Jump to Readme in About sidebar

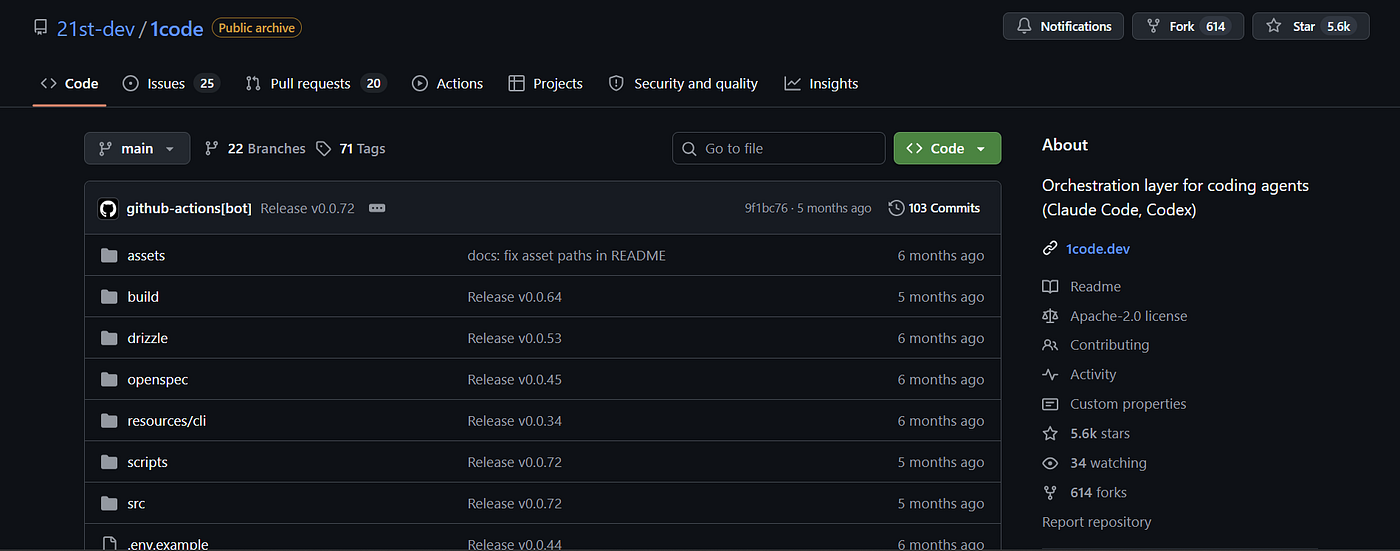1095,286
